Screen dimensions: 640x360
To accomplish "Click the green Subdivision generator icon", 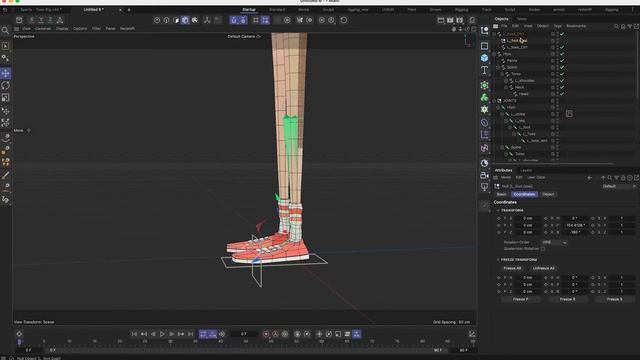I will [484, 85].
